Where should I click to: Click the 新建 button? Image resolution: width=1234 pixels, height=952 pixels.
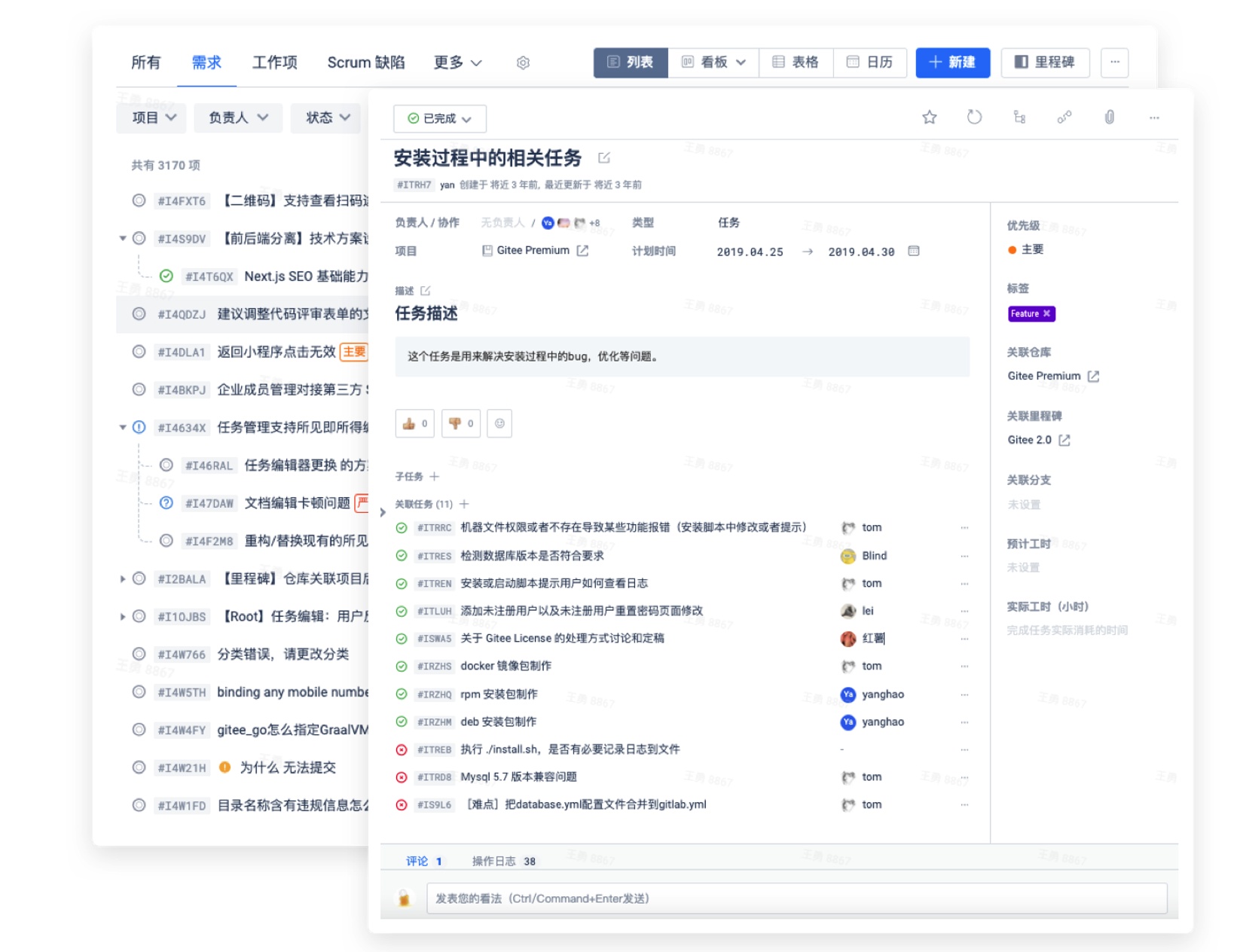tap(952, 63)
